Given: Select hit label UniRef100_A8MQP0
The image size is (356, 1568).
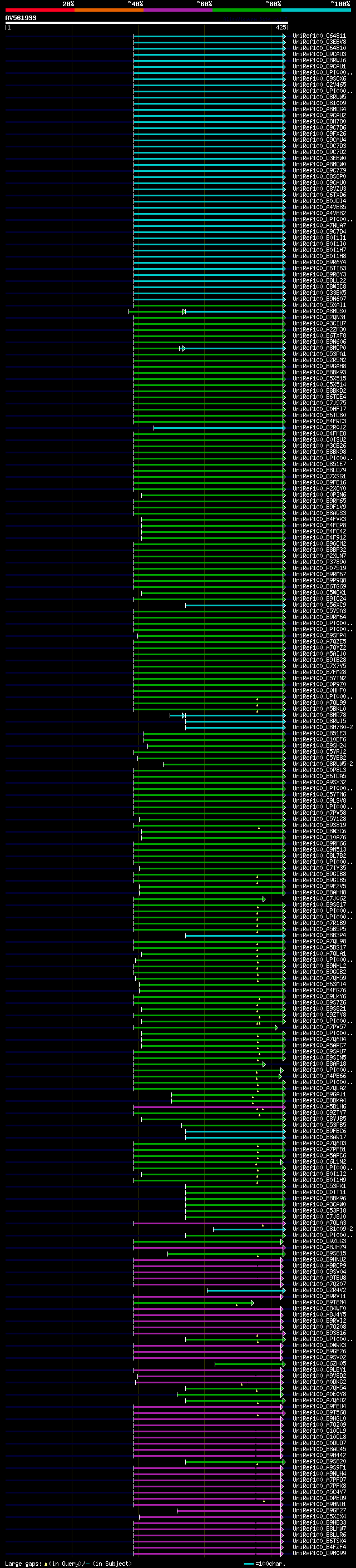Looking at the screenshot, I should click(319, 348).
